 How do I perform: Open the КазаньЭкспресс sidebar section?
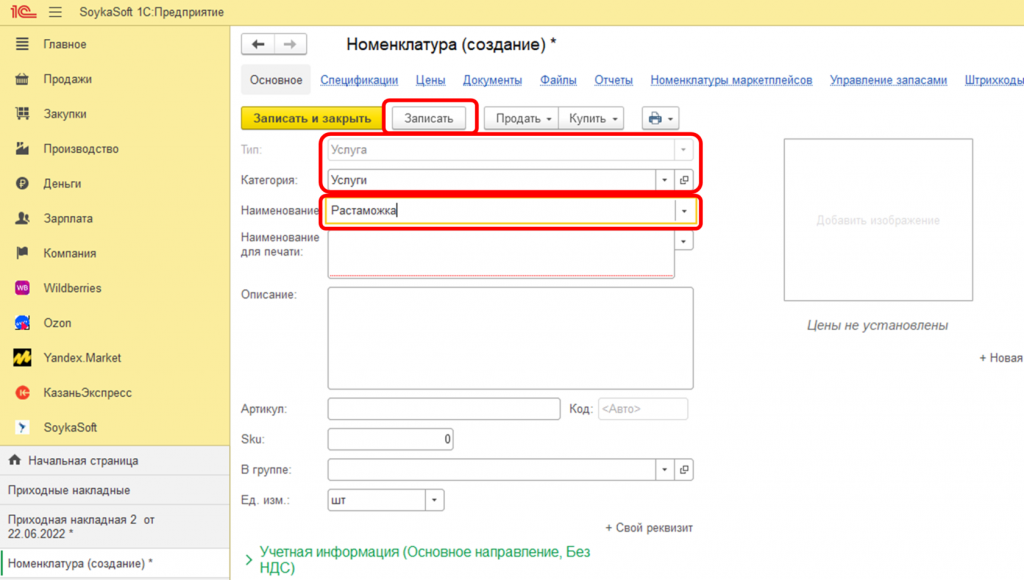pos(87,393)
